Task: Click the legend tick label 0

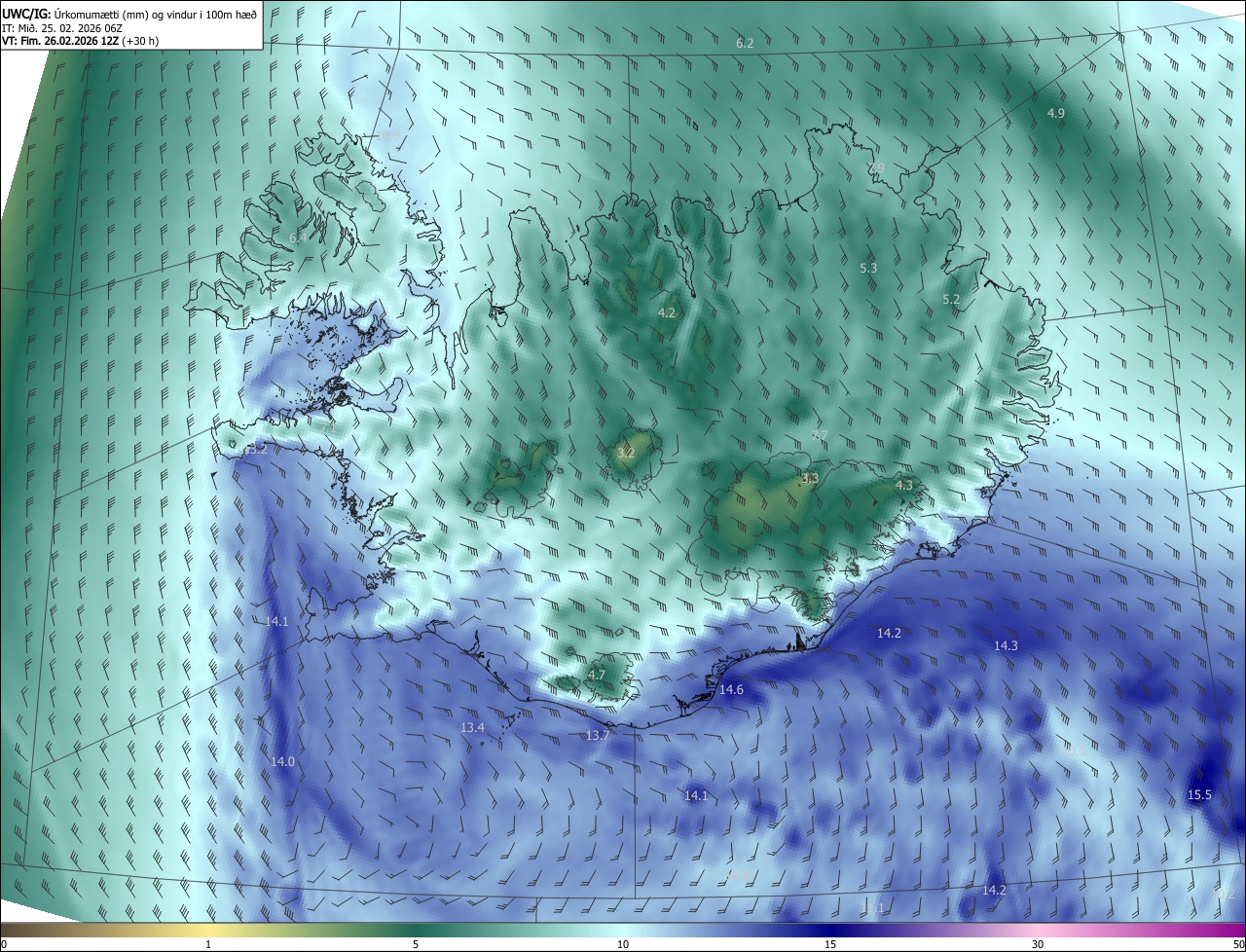Action: [3, 944]
